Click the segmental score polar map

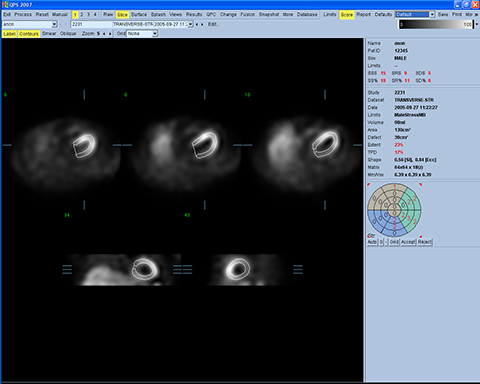pos(394,210)
